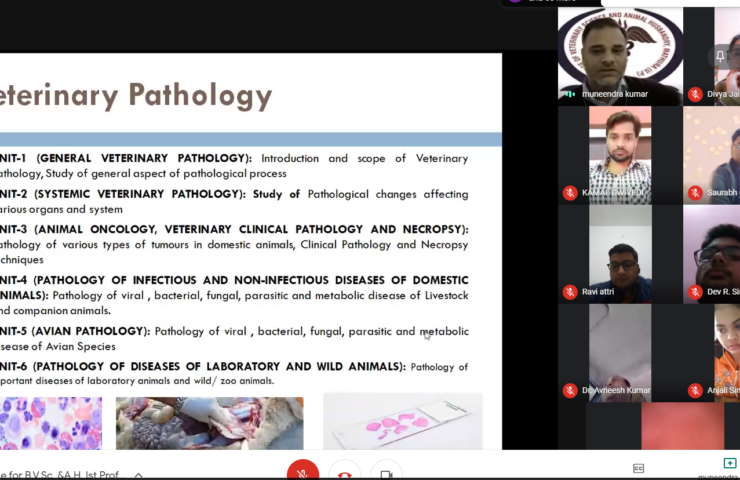Click 'UNIT-4 (PATHOLOGY OF INFECTIOUS' heading text
Viewport: 740px width, 480px height.
(x=98, y=280)
